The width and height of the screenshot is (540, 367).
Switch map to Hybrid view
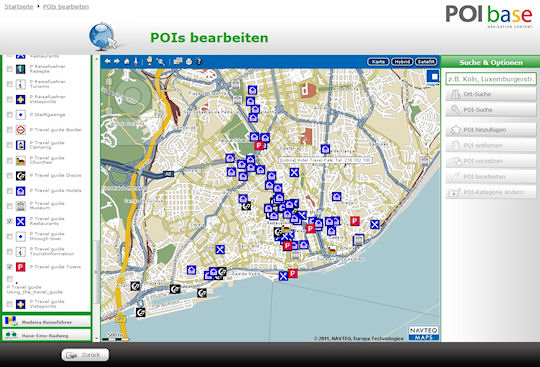pos(402,62)
